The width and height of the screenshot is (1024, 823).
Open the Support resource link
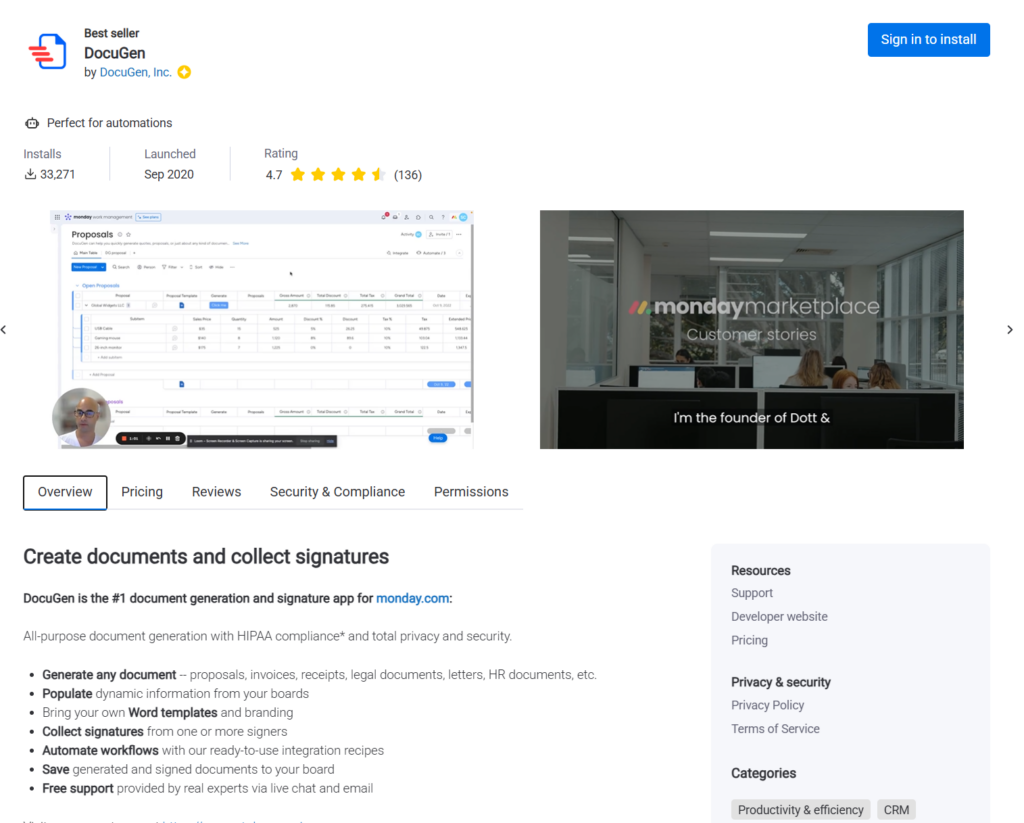(x=751, y=593)
